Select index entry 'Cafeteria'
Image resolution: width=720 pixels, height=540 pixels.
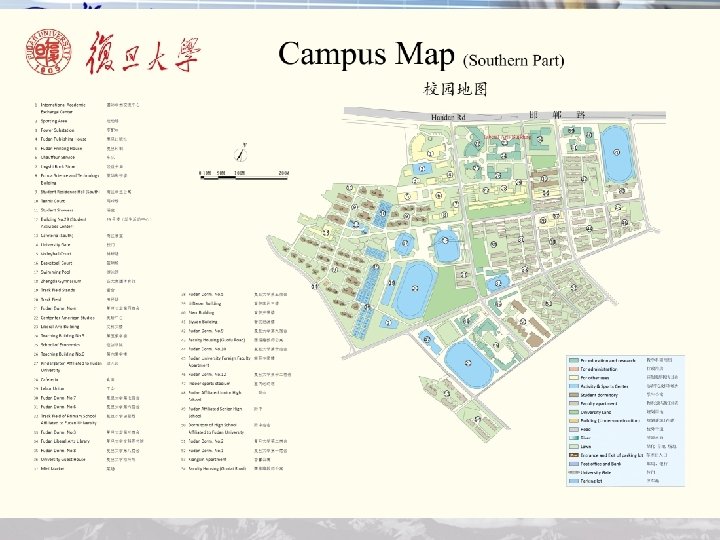50,380
